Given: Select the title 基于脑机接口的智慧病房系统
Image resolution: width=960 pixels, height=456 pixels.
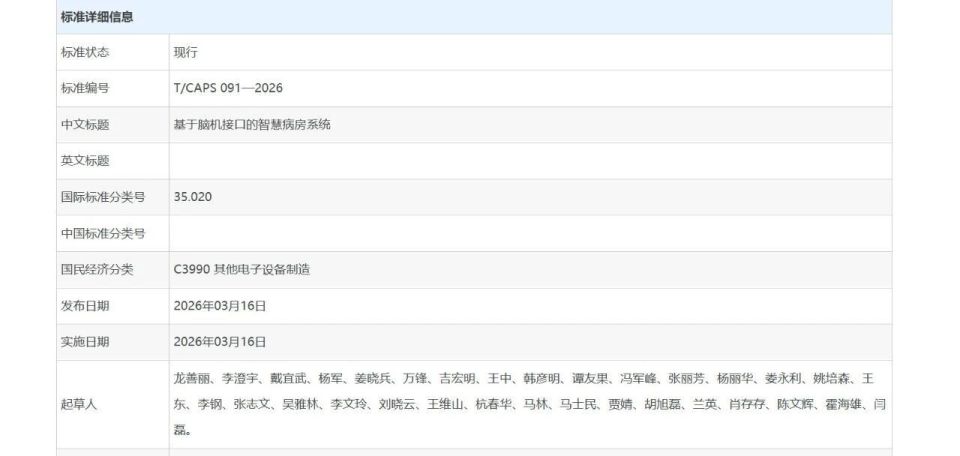Looking at the screenshot, I should pyautogui.click(x=252, y=125).
